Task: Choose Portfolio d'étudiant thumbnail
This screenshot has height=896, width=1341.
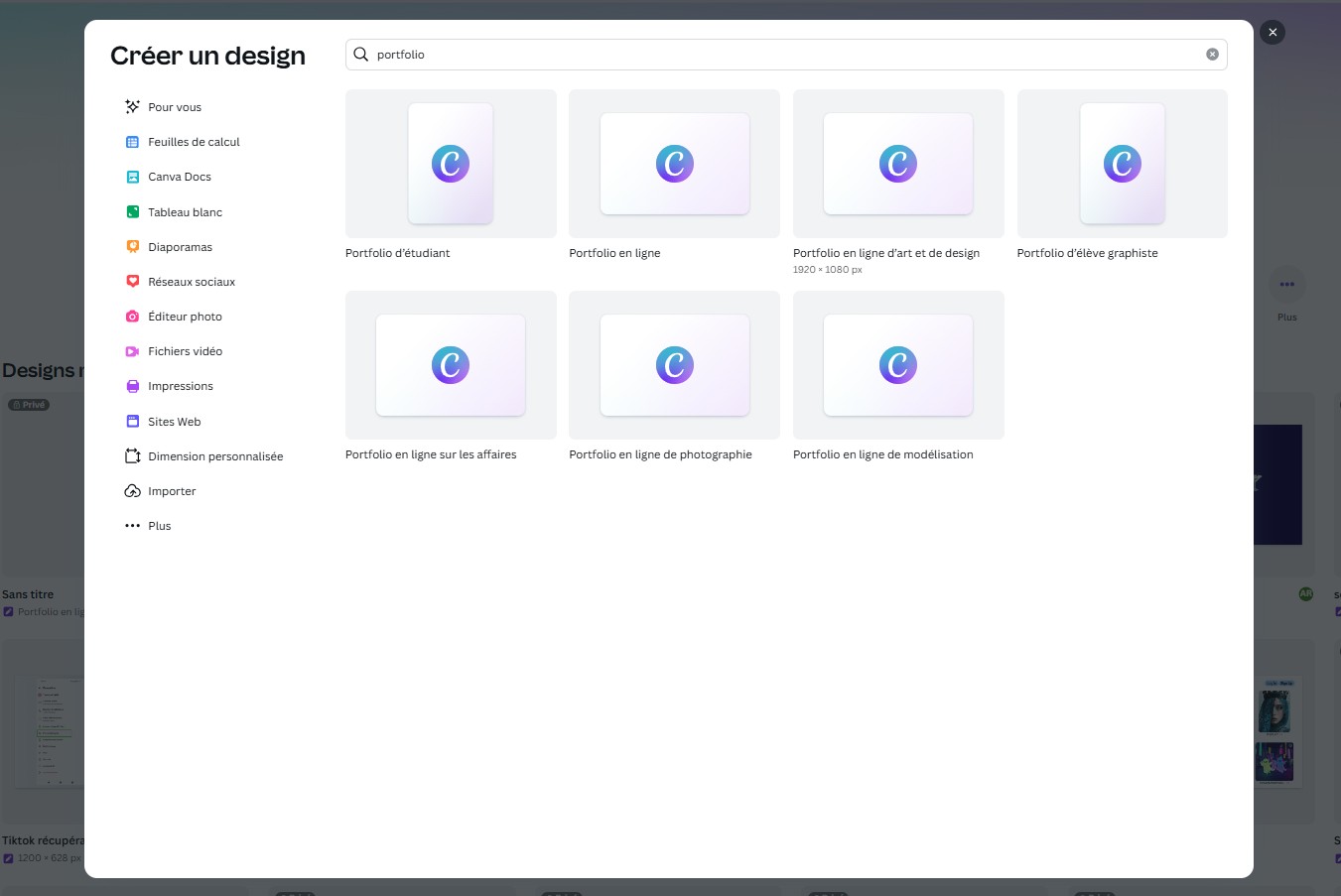Action: tap(451, 164)
